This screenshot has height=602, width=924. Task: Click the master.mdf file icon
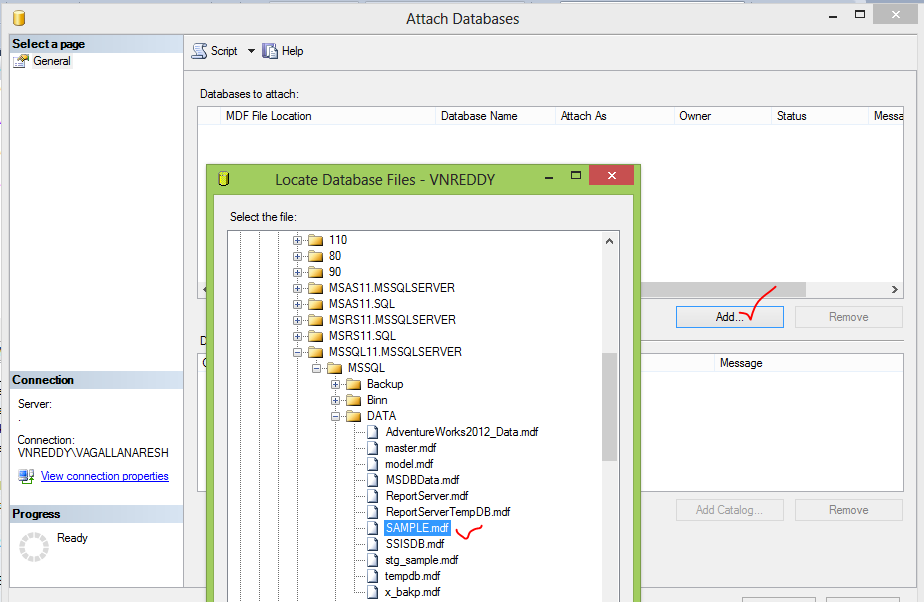372,448
